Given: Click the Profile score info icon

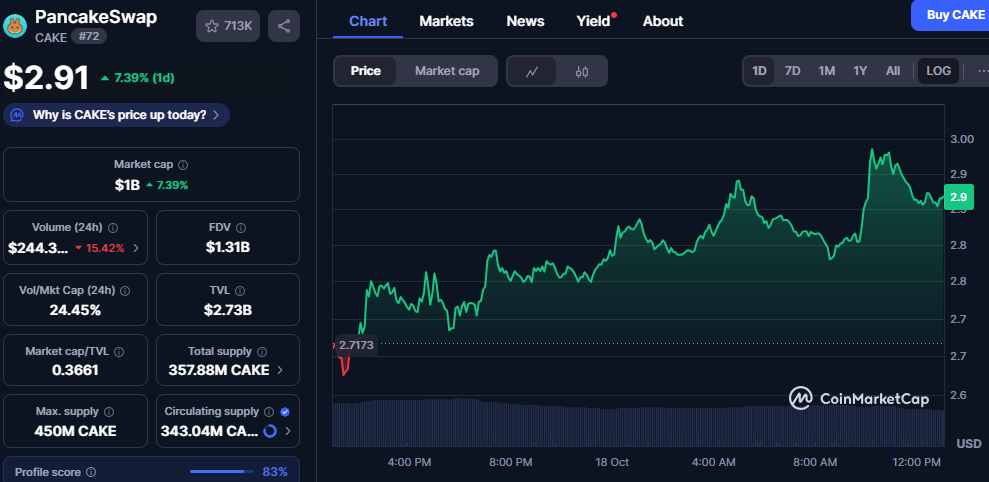Looking at the screenshot, I should coord(91,472).
